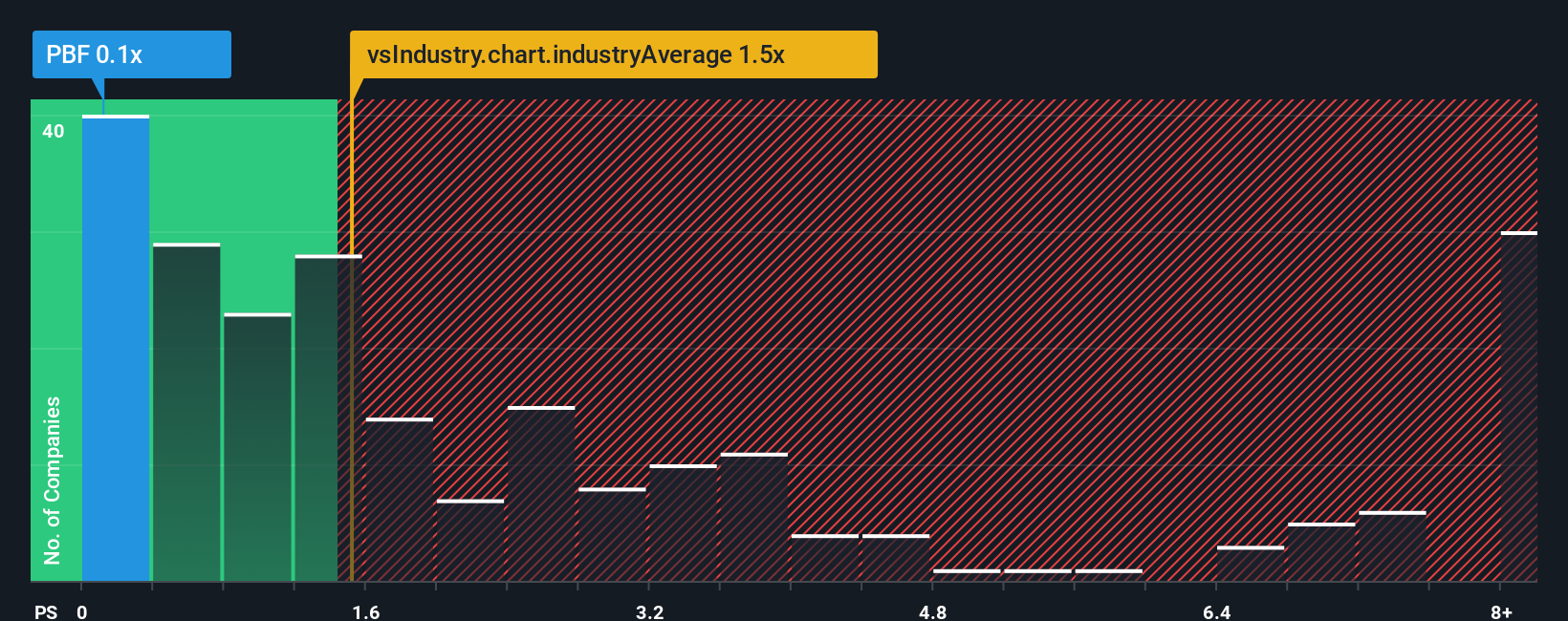The image size is (1568, 621).
Task: Click the 1.6 x-axis label
Action: tap(366, 611)
